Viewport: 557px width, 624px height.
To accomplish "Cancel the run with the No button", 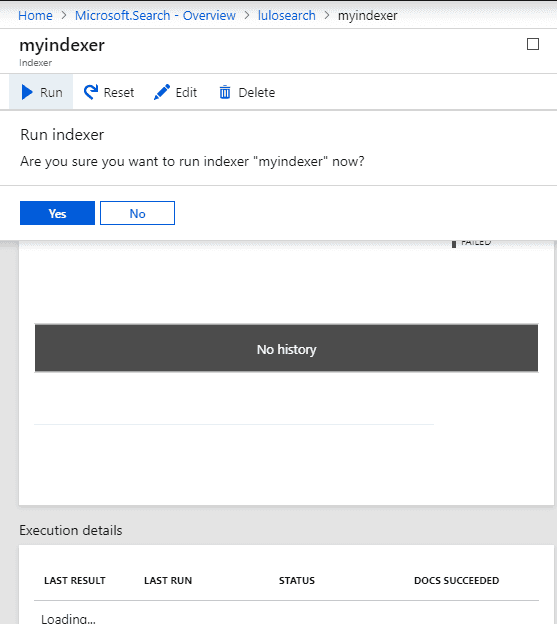I will [x=137, y=213].
